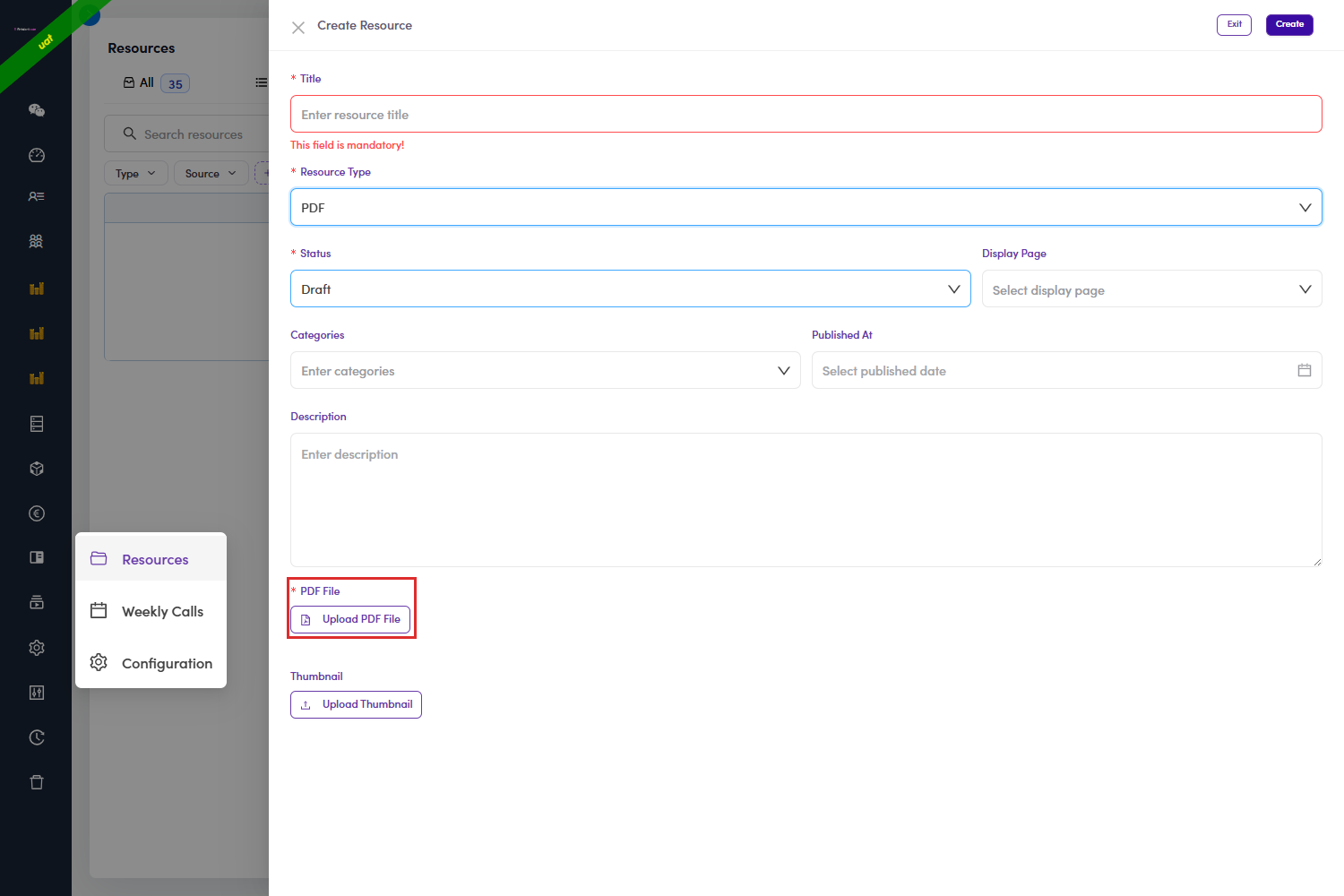Screen dimensions: 1344x896
Task: Open the contacts list sidebar icon
Action: (37, 196)
